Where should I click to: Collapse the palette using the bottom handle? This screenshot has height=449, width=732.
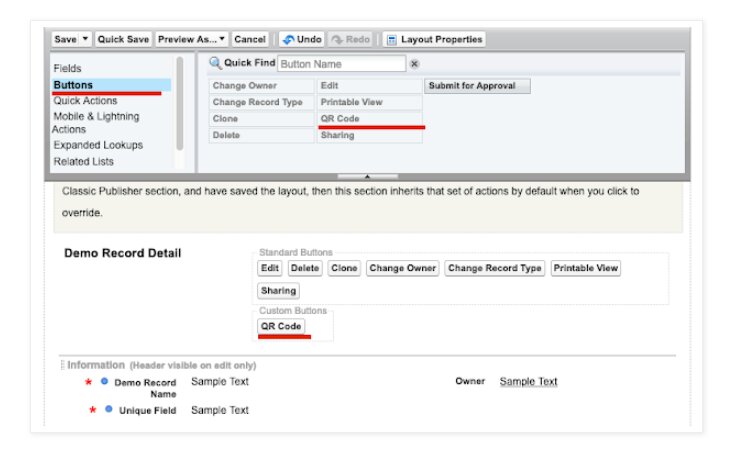[x=367, y=176]
